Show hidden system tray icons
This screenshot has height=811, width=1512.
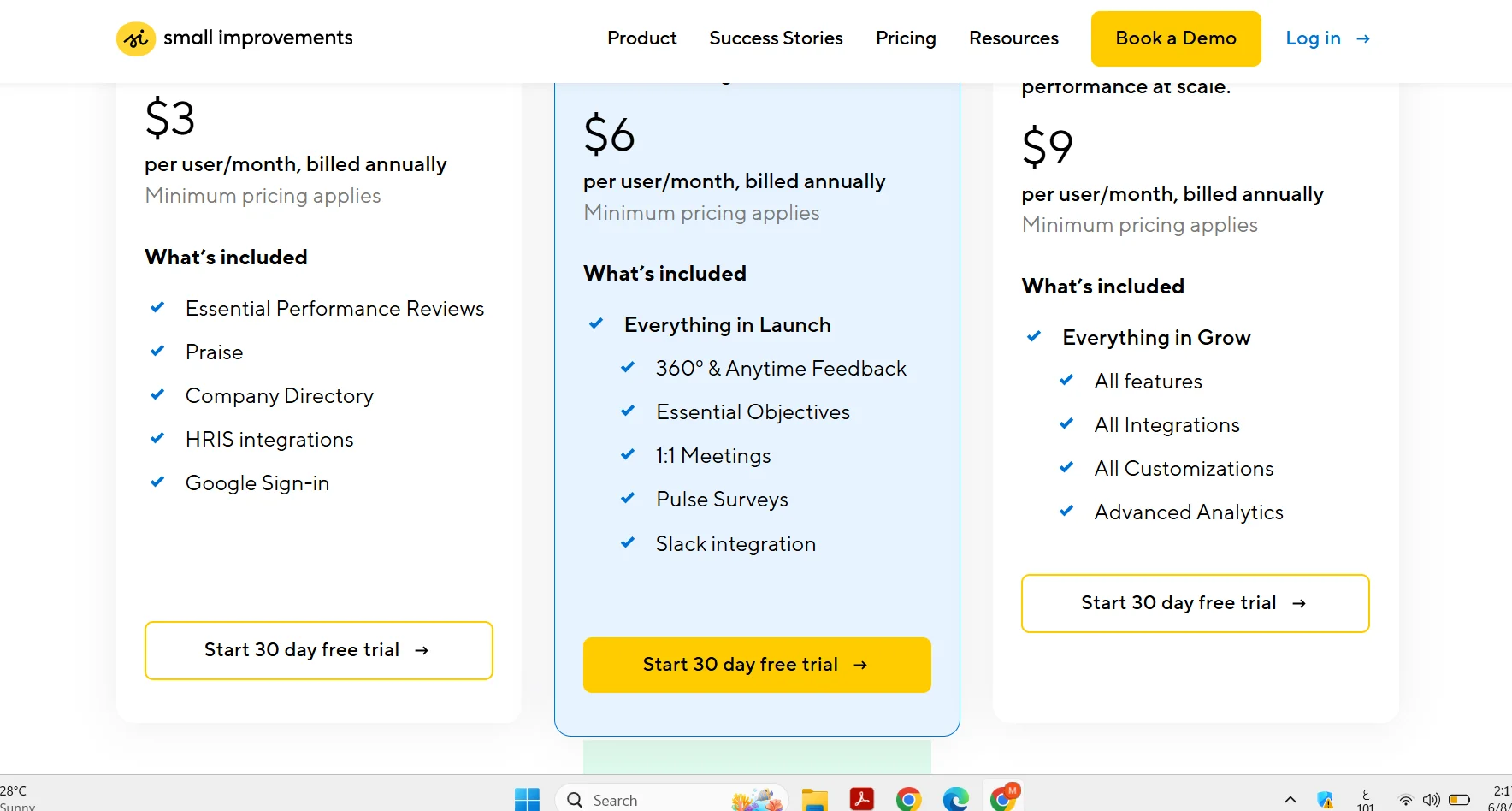(x=1290, y=800)
